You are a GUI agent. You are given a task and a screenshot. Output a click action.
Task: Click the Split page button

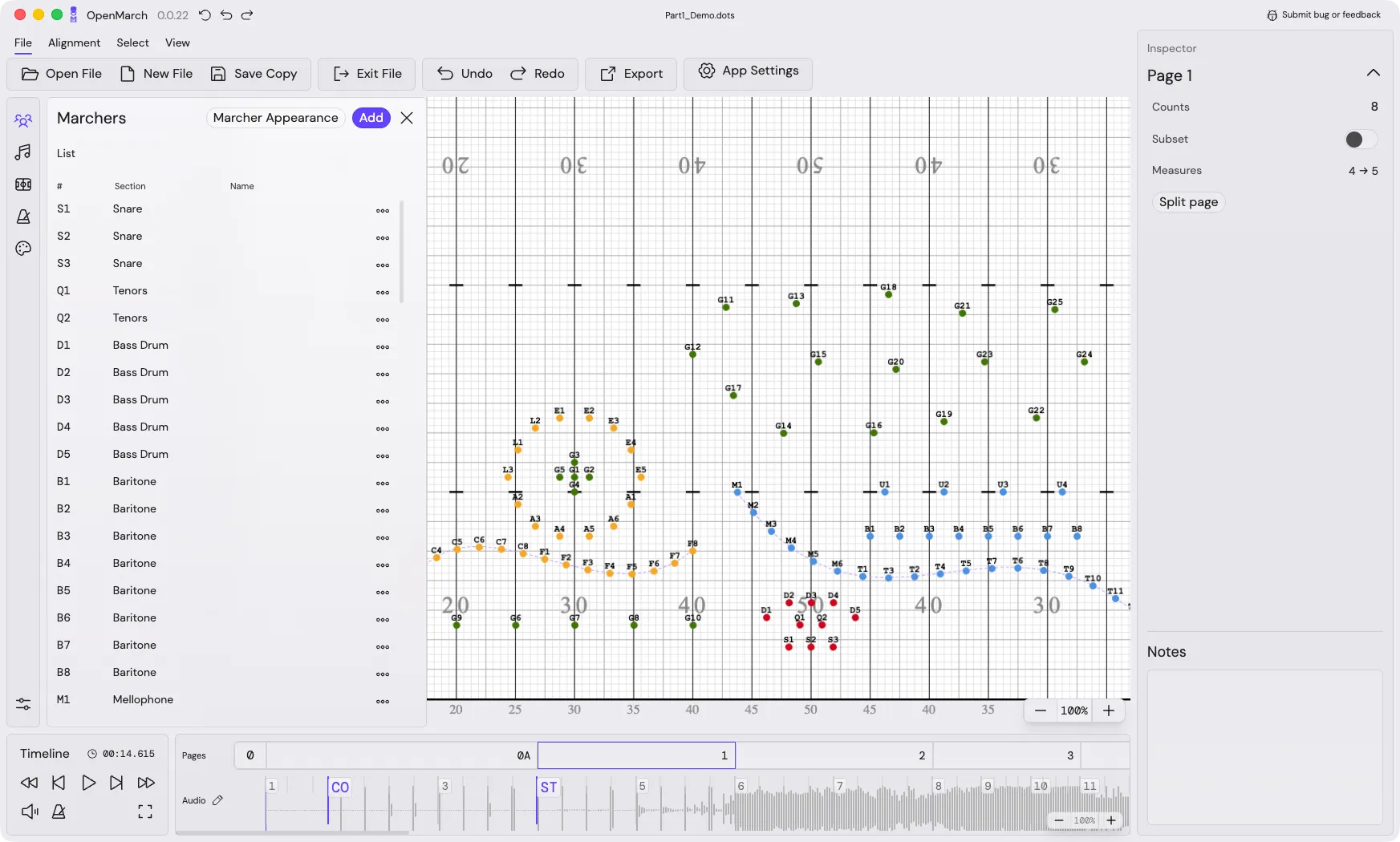(1188, 202)
